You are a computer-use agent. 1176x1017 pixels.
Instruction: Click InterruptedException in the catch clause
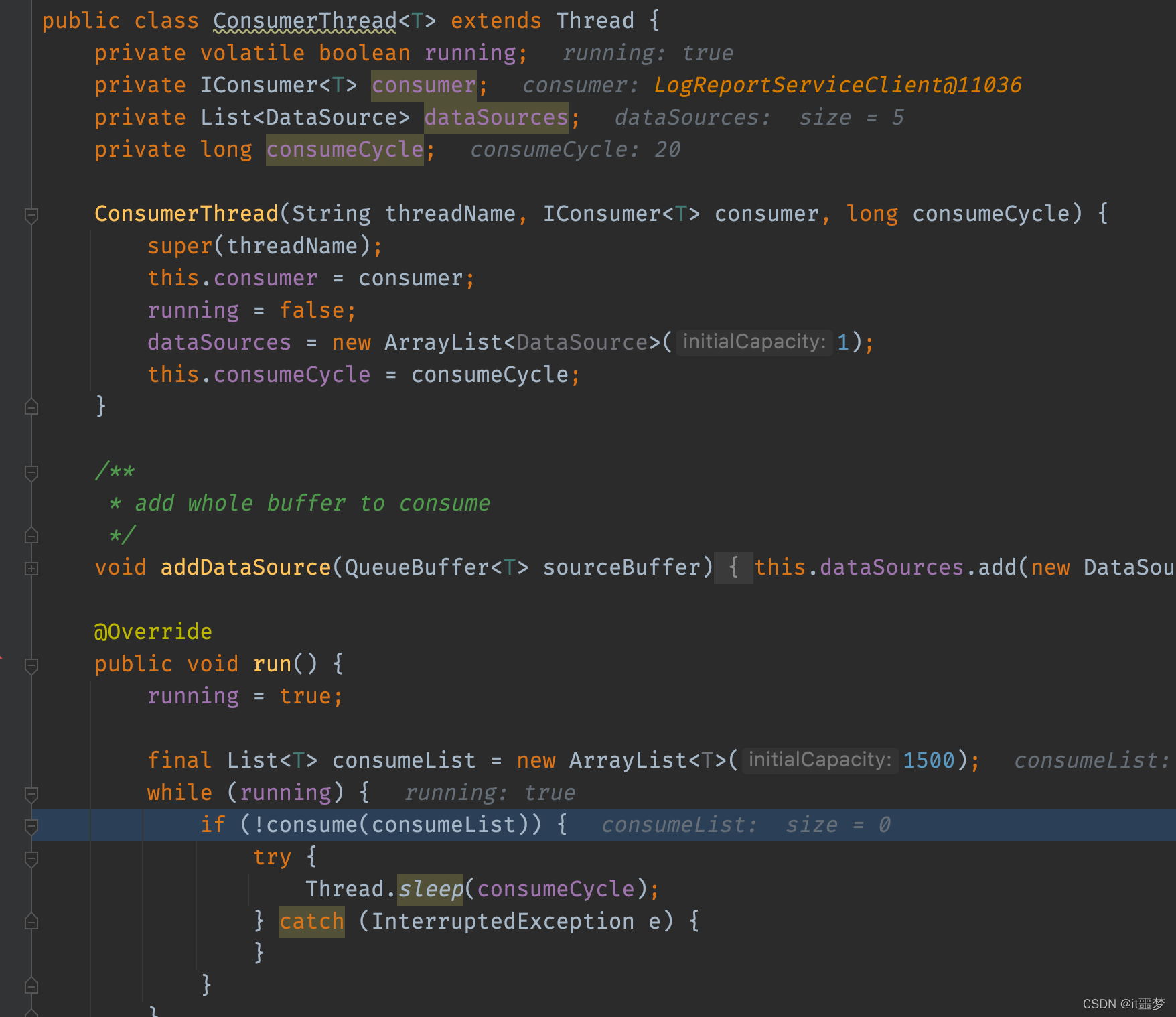pyautogui.click(x=502, y=921)
